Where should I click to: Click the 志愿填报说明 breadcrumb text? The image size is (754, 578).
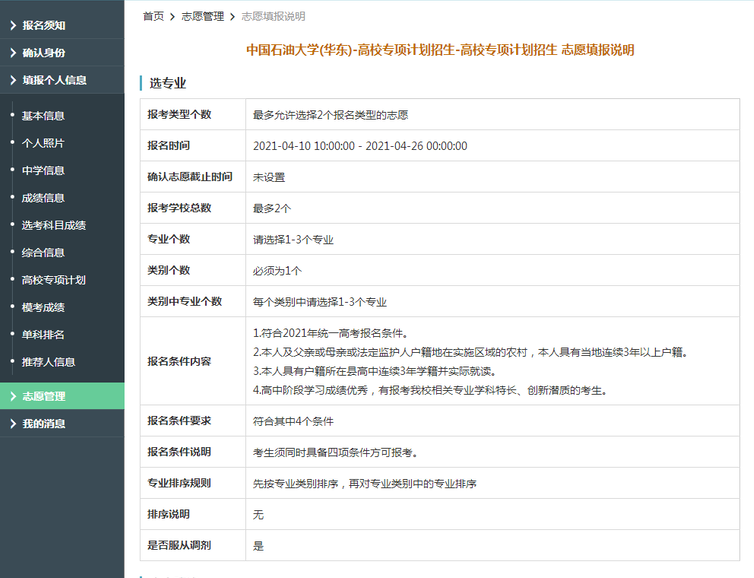pos(273,16)
